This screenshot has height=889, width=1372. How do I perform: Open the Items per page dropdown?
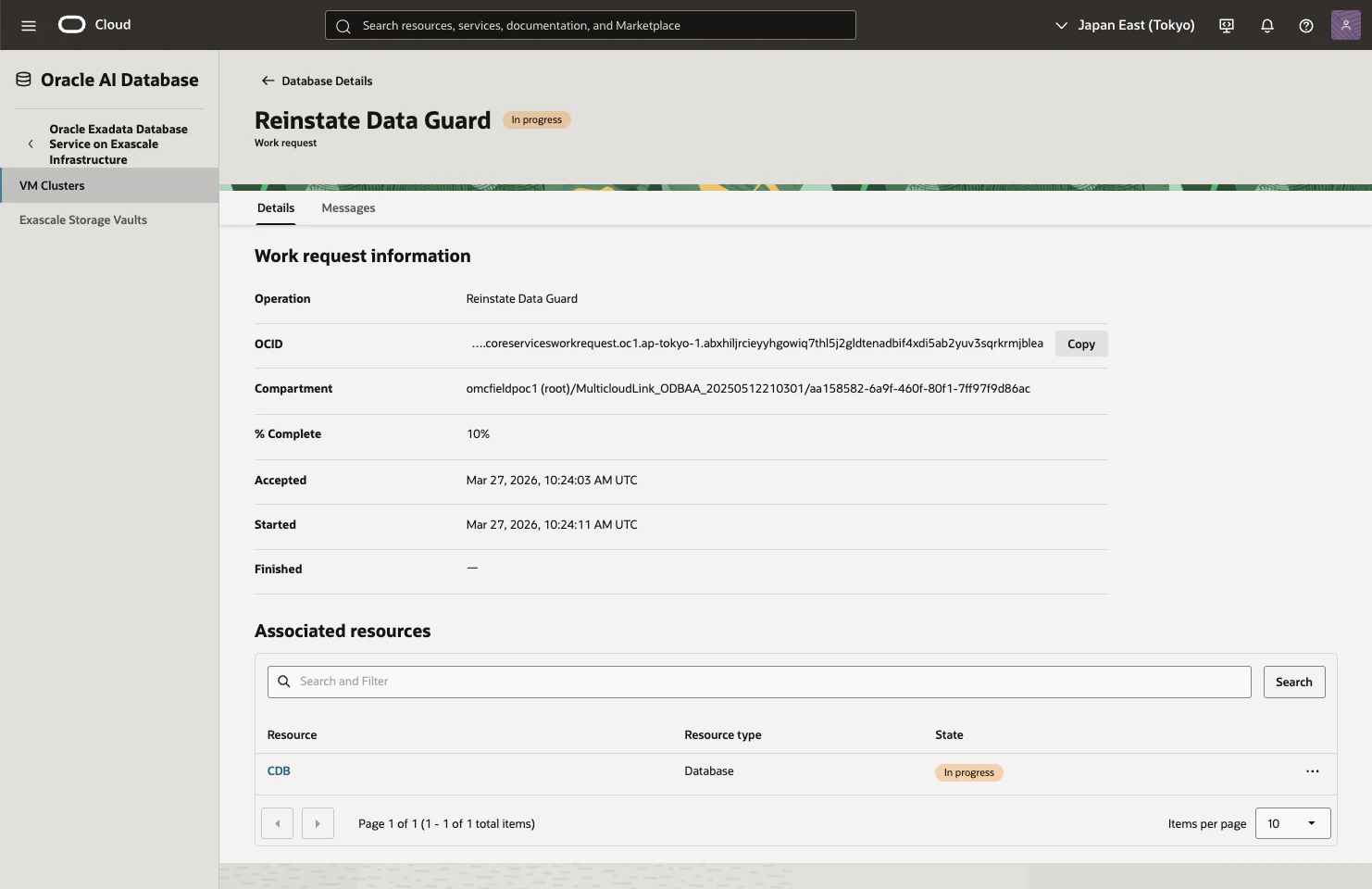point(1292,823)
